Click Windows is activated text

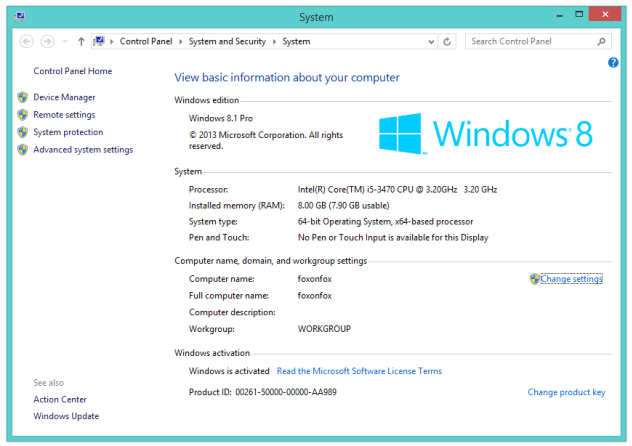(229, 371)
